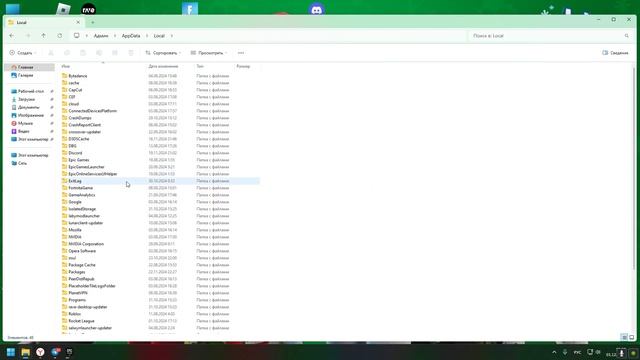Click the Админ breadcrumb
The image size is (640, 360).
pyautogui.click(x=101, y=36)
